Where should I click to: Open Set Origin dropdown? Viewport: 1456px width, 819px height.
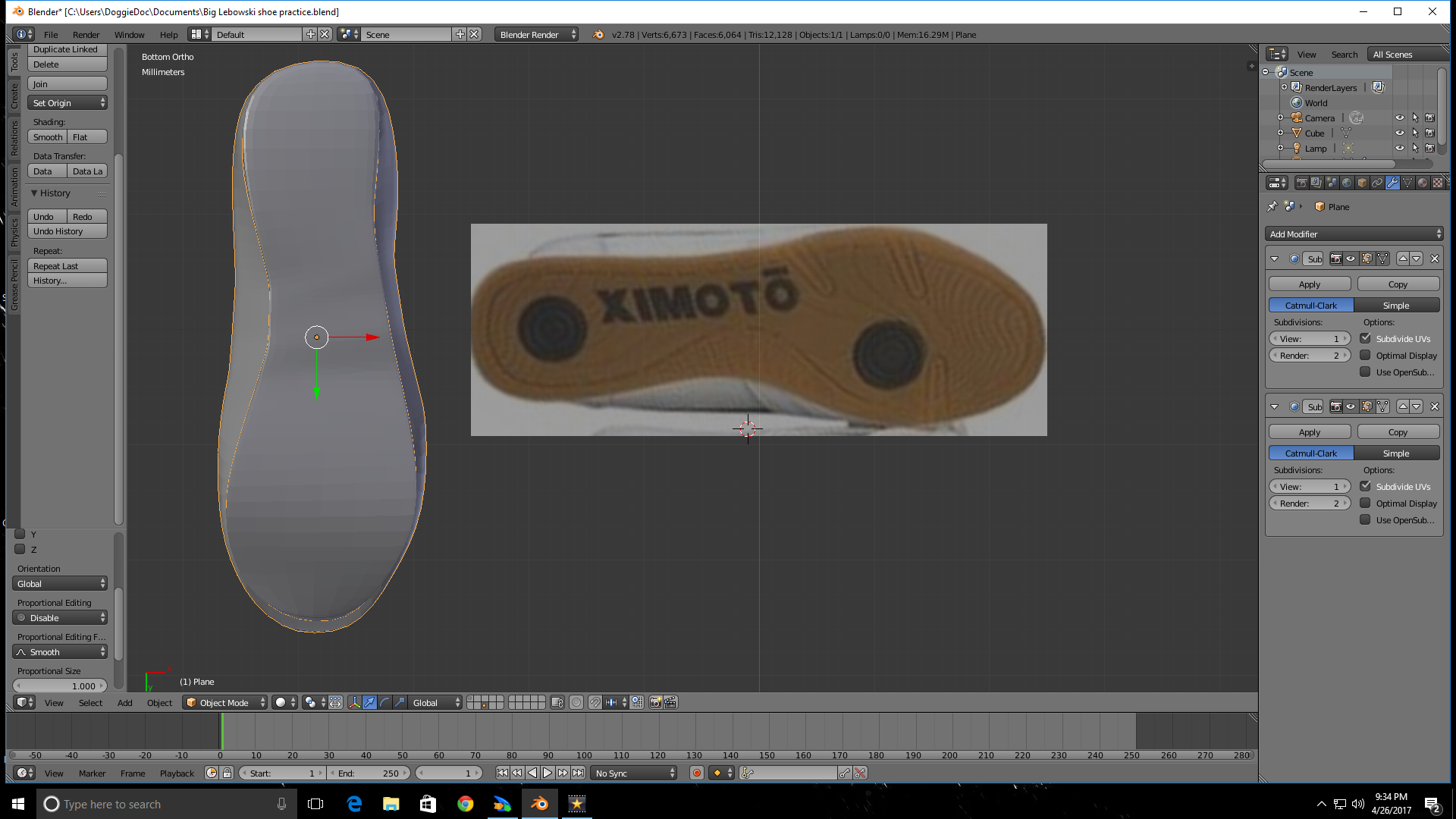coord(67,103)
